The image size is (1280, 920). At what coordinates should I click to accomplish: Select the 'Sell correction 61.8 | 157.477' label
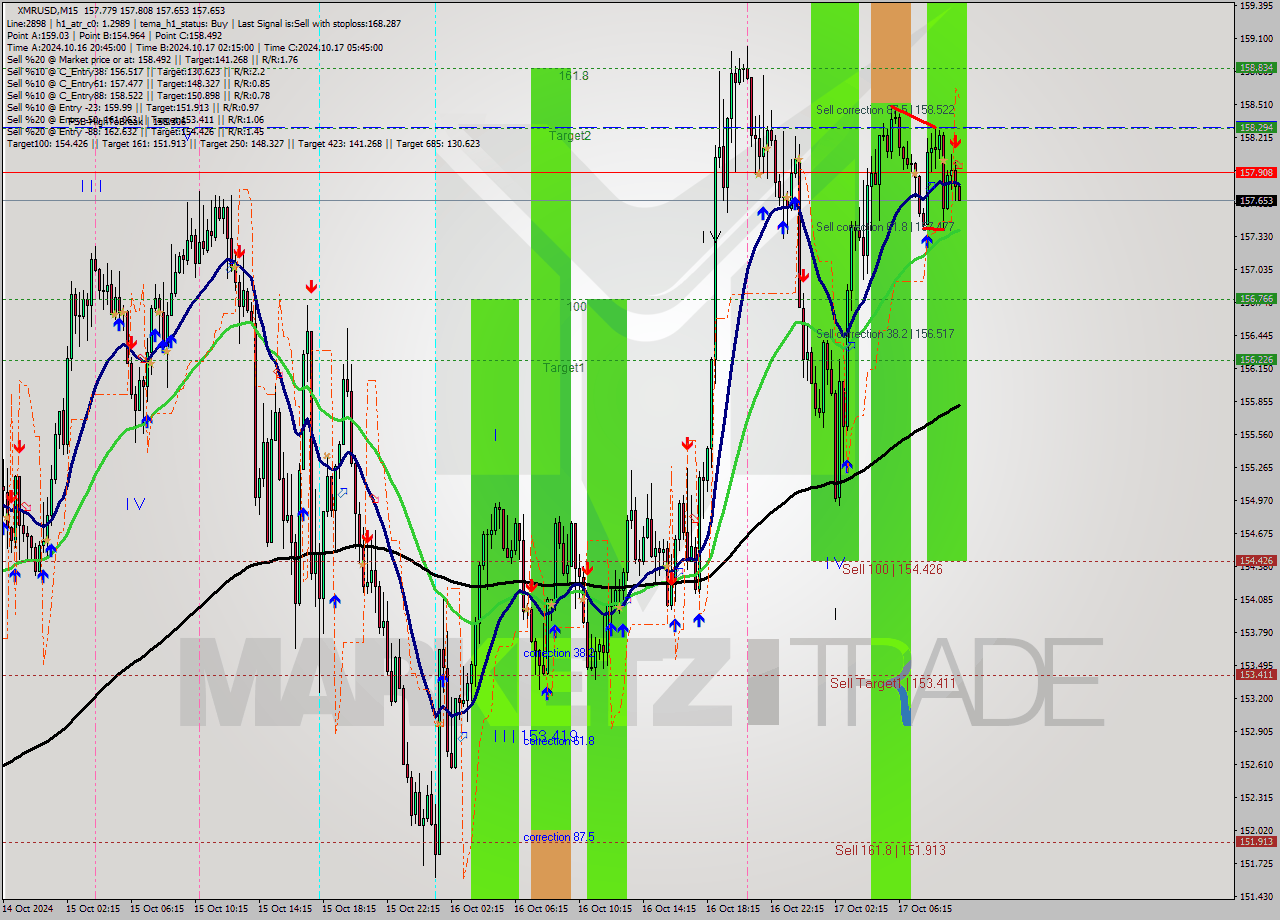885,227
